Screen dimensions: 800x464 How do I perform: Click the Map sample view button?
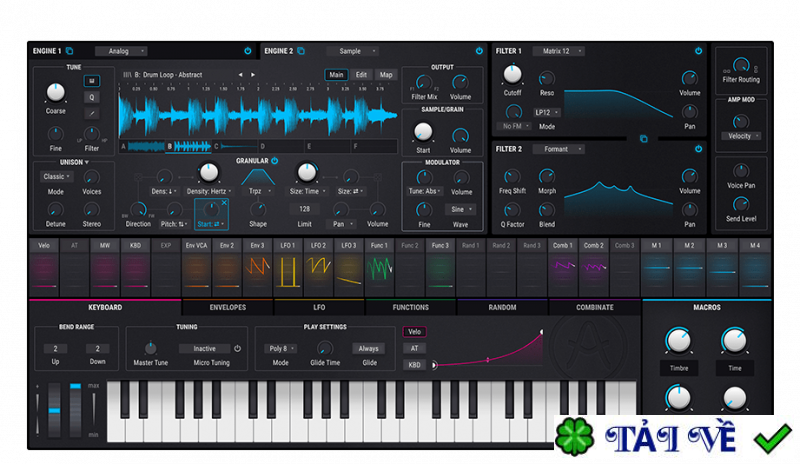tap(386, 75)
